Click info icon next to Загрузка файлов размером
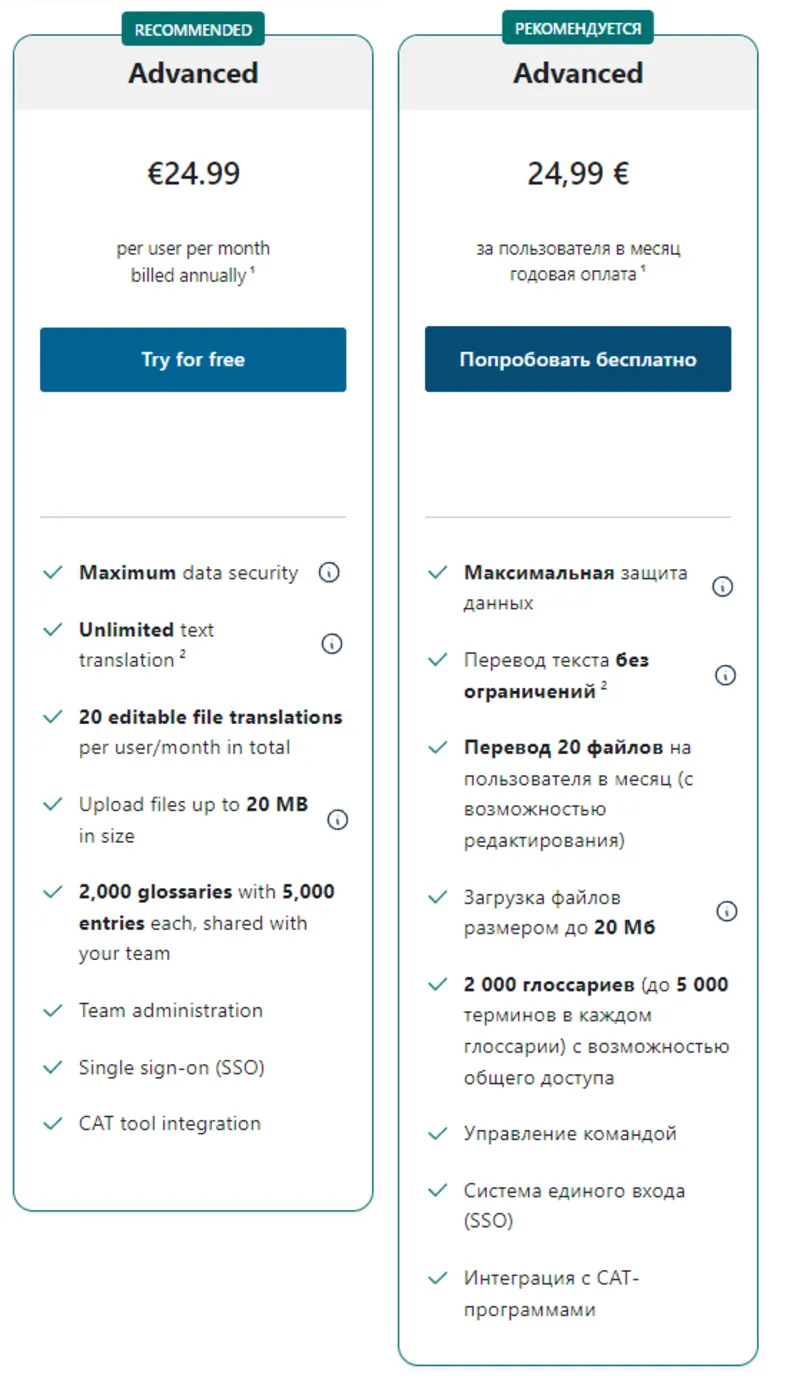This screenshot has width=800, height=1389. pos(727,911)
